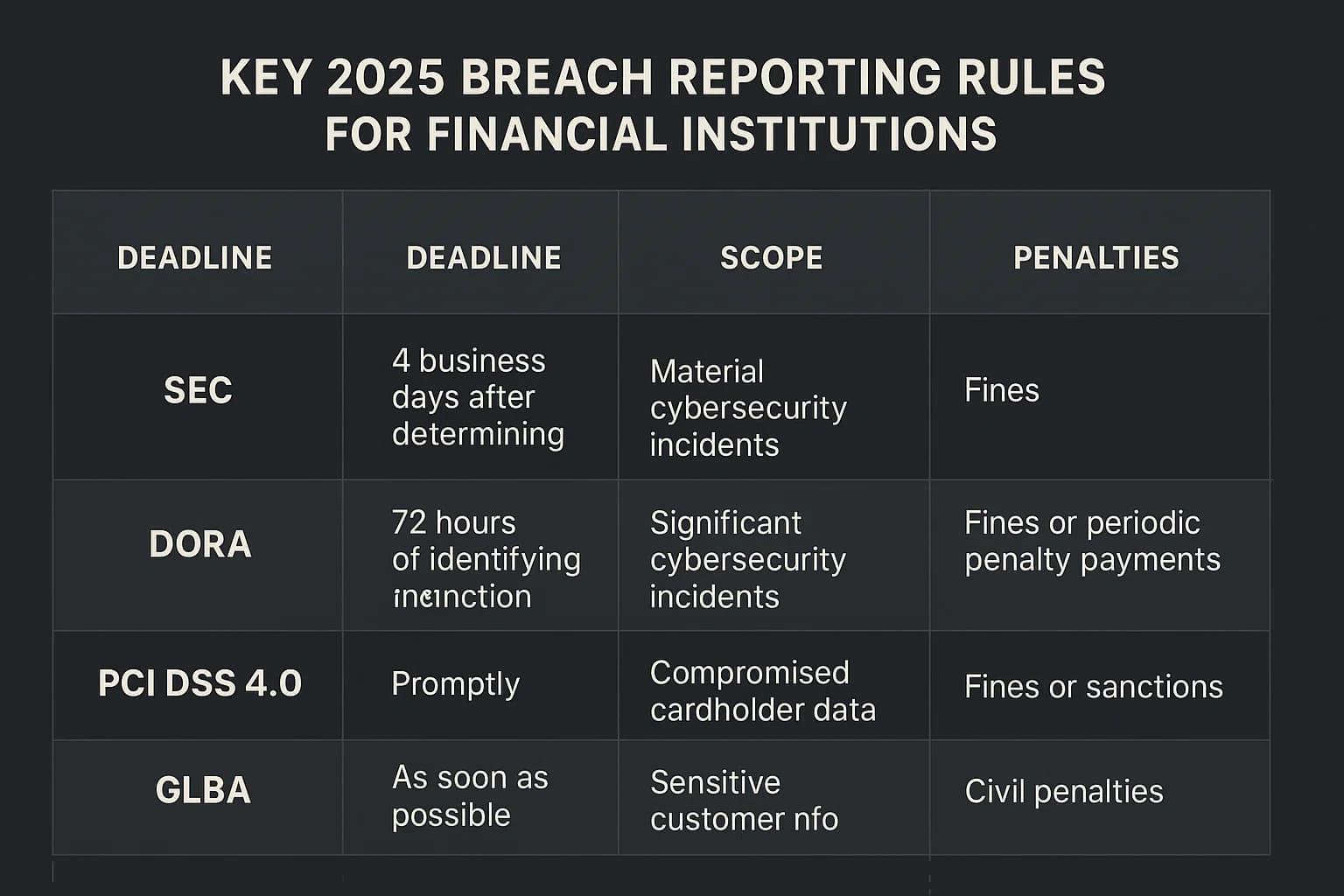The image size is (1344, 896).
Task: Click the 'Fines or sanctions' cell
Action: click(x=1093, y=687)
